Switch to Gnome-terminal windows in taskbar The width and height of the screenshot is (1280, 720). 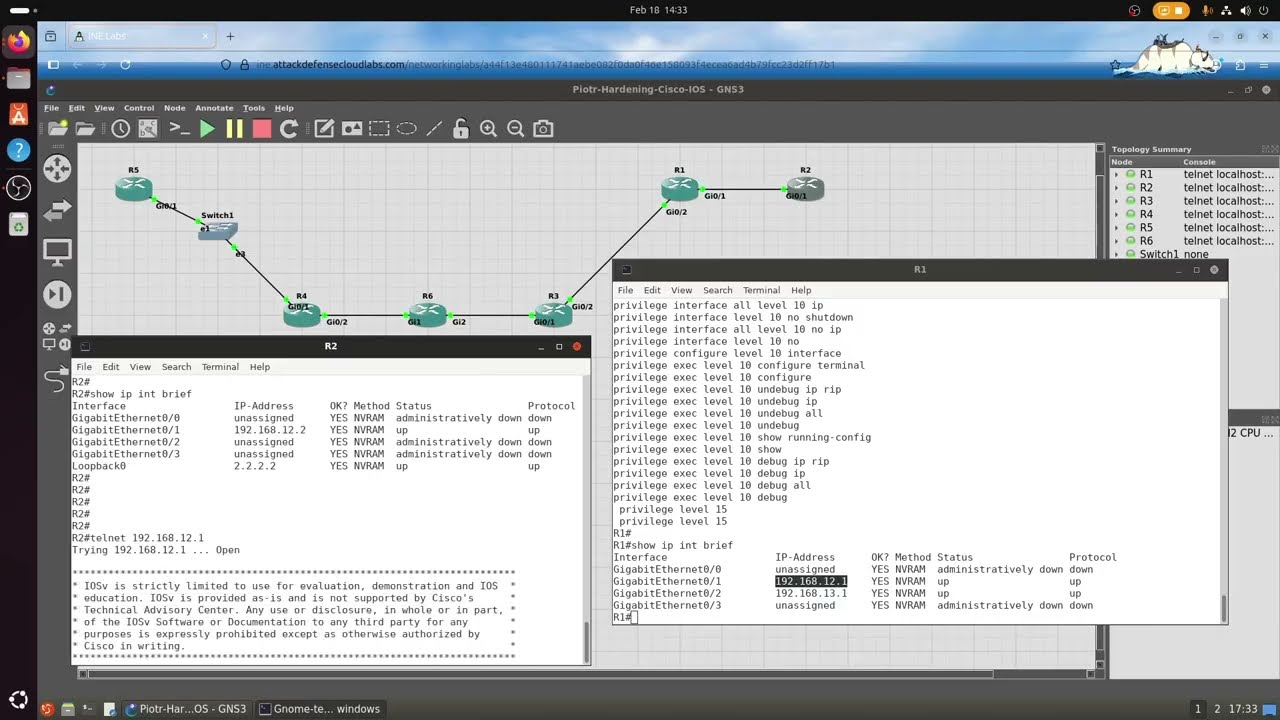[319, 709]
